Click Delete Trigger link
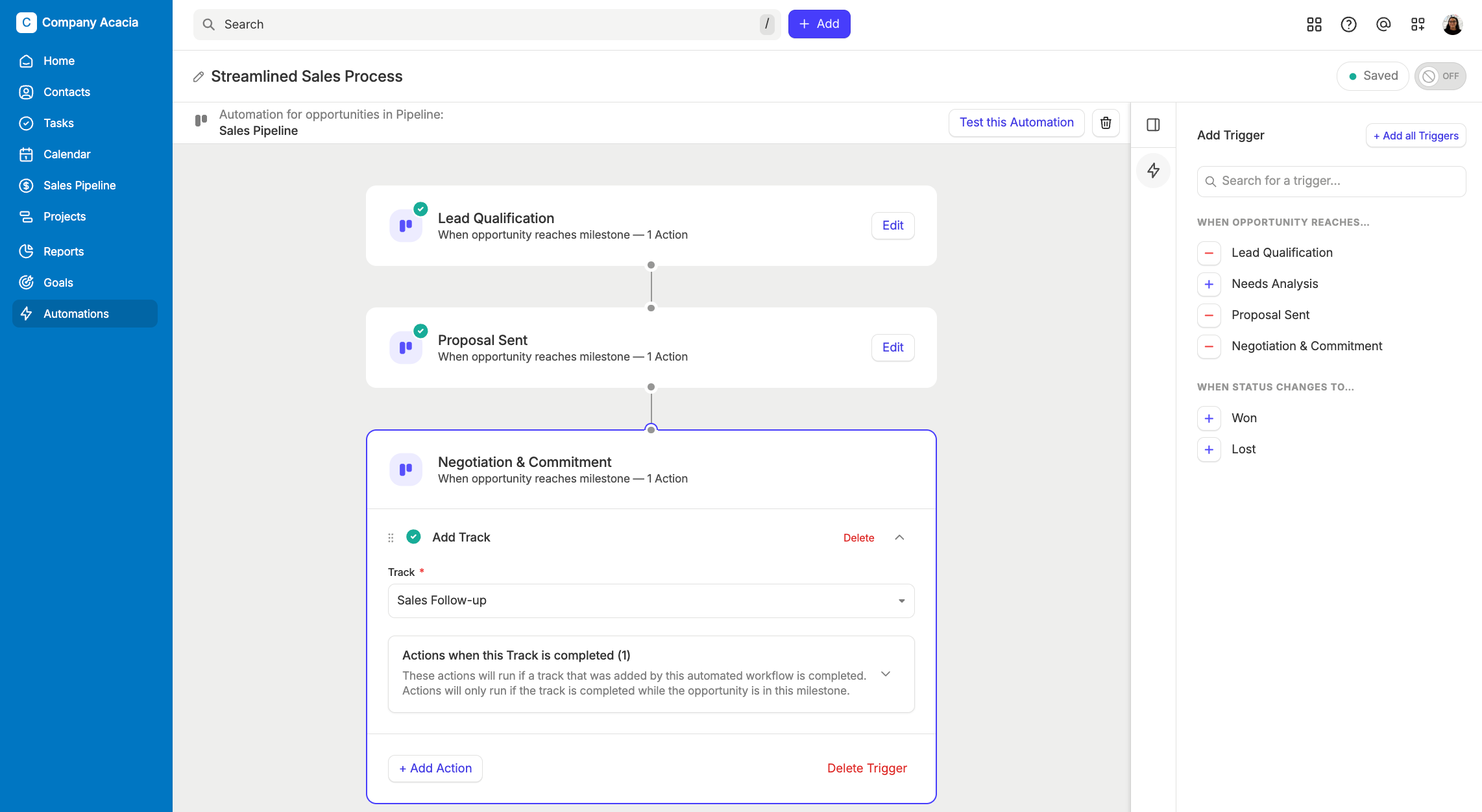The height and width of the screenshot is (812, 1482). point(867,769)
